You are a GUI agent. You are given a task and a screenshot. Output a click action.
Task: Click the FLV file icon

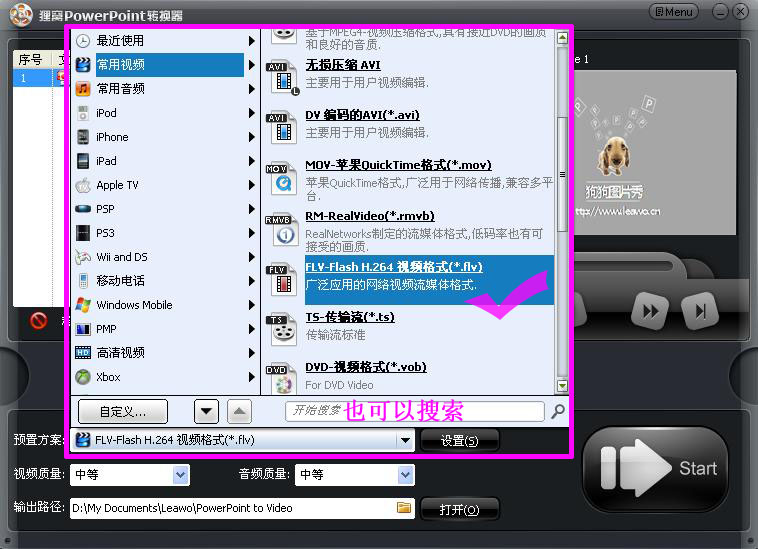pyautogui.click(x=282, y=279)
